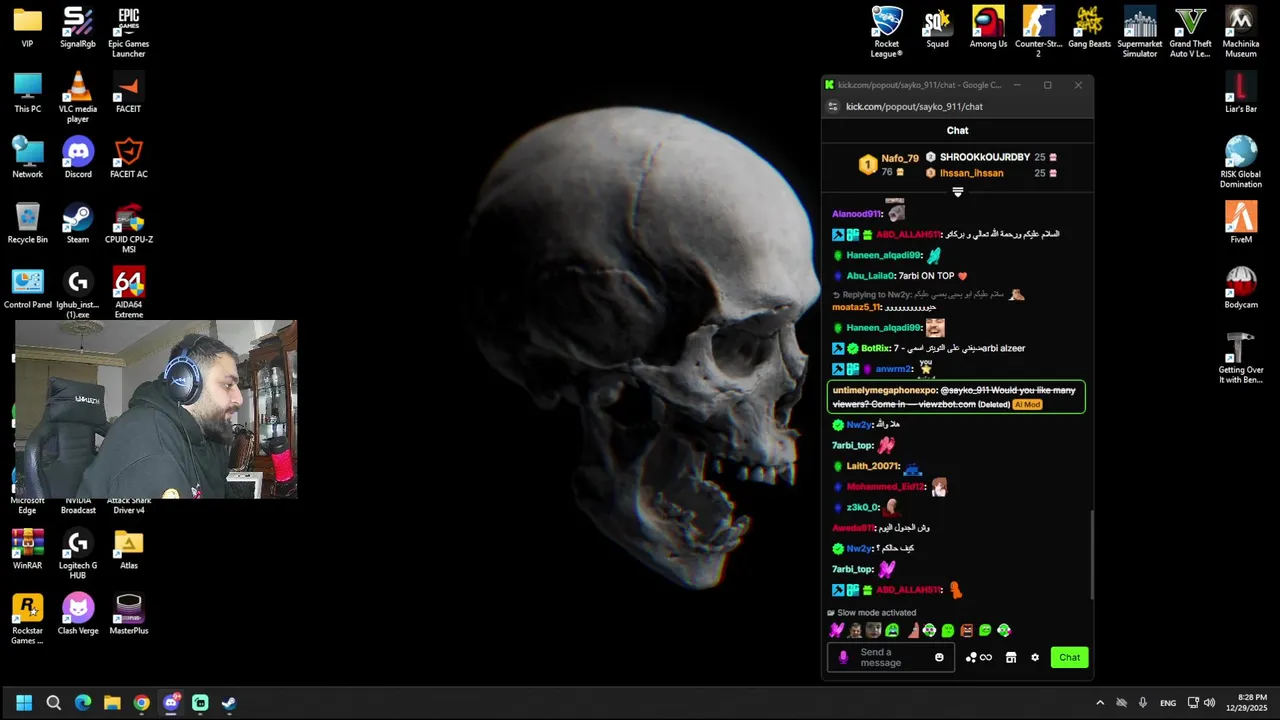Screen dimensions: 1280x720
Task: Show hidden system tray icons chevron
Action: click(1100, 703)
